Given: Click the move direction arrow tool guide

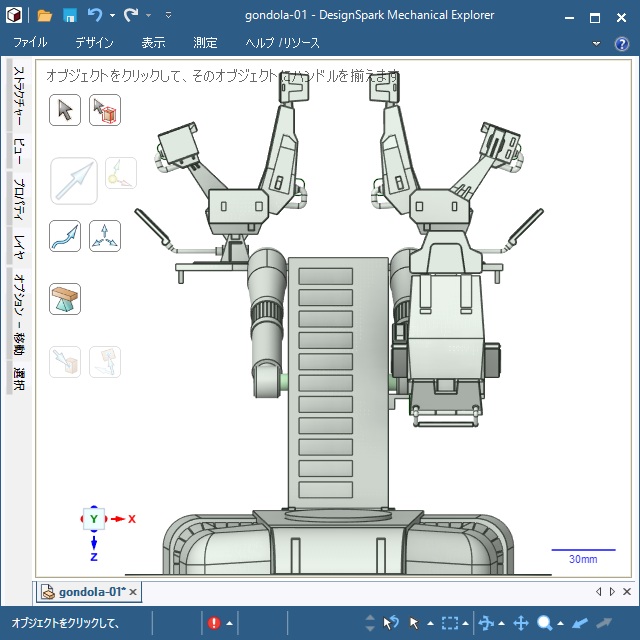Looking at the screenshot, I should click(x=74, y=181).
